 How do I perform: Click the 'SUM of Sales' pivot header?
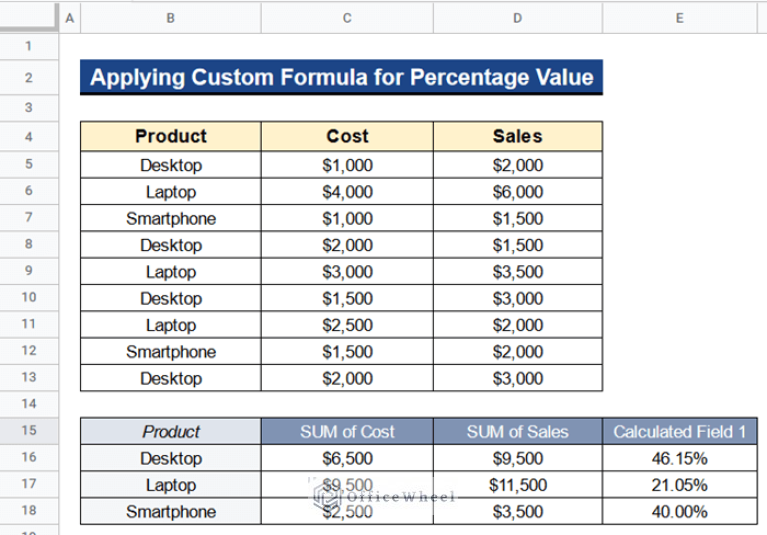tap(518, 431)
